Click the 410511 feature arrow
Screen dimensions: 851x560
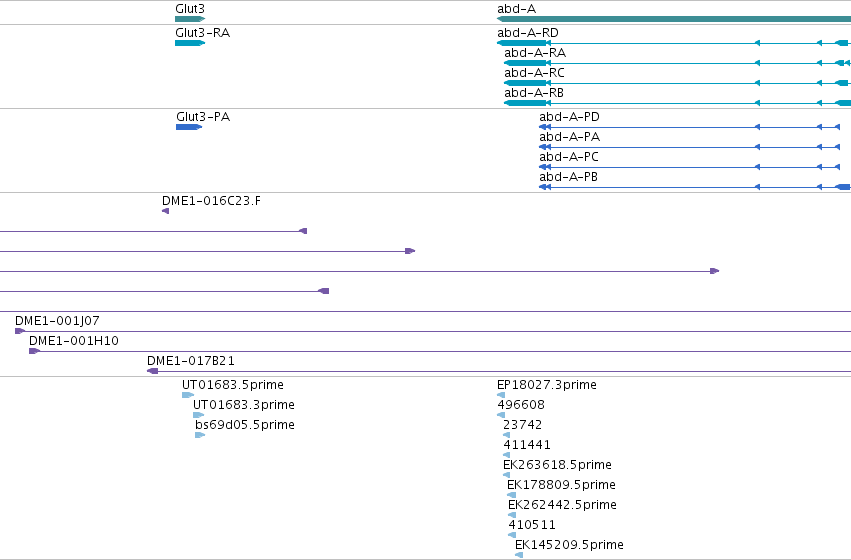click(512, 536)
